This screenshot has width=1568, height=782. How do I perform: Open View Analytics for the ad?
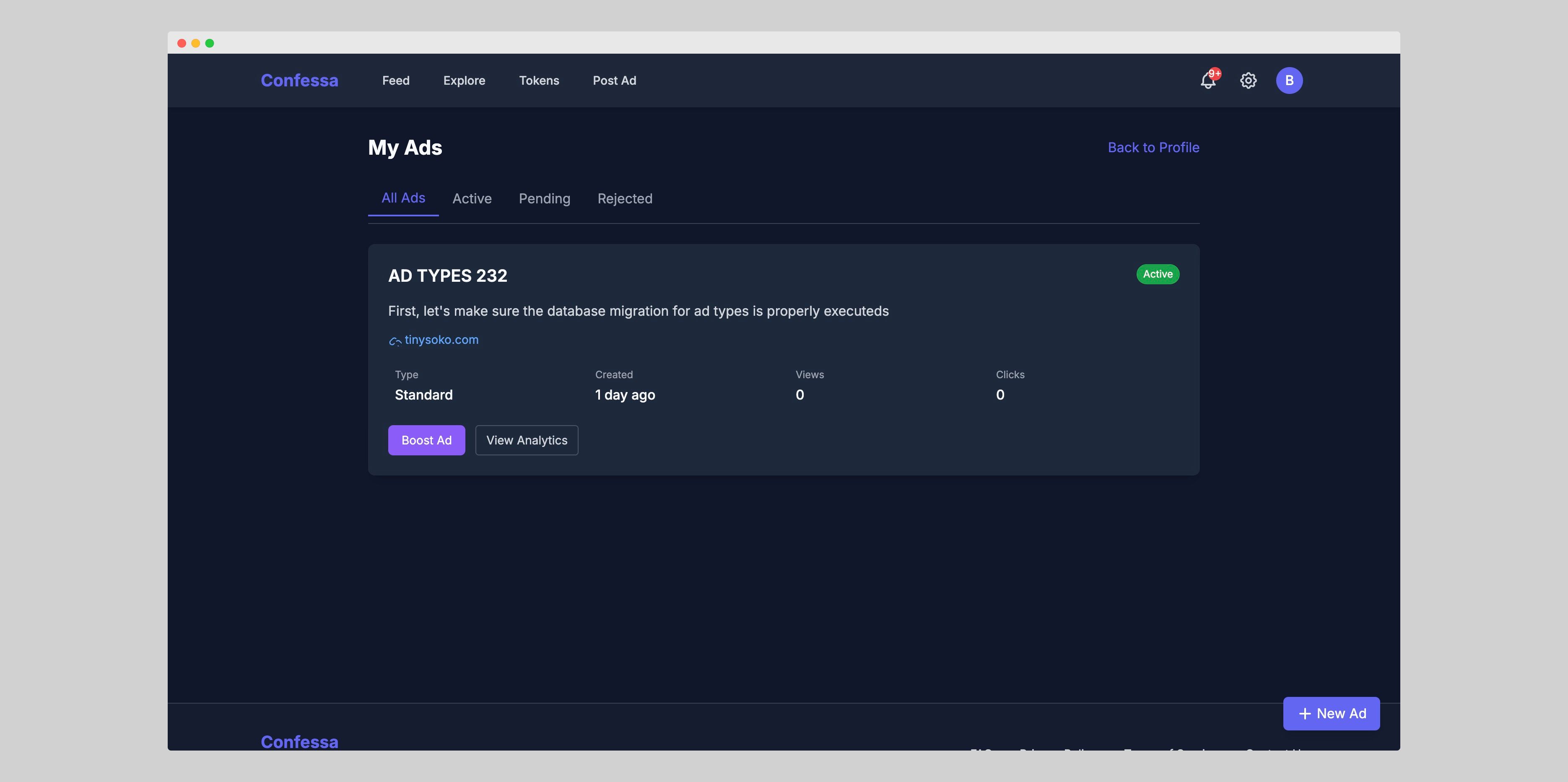pyautogui.click(x=526, y=440)
